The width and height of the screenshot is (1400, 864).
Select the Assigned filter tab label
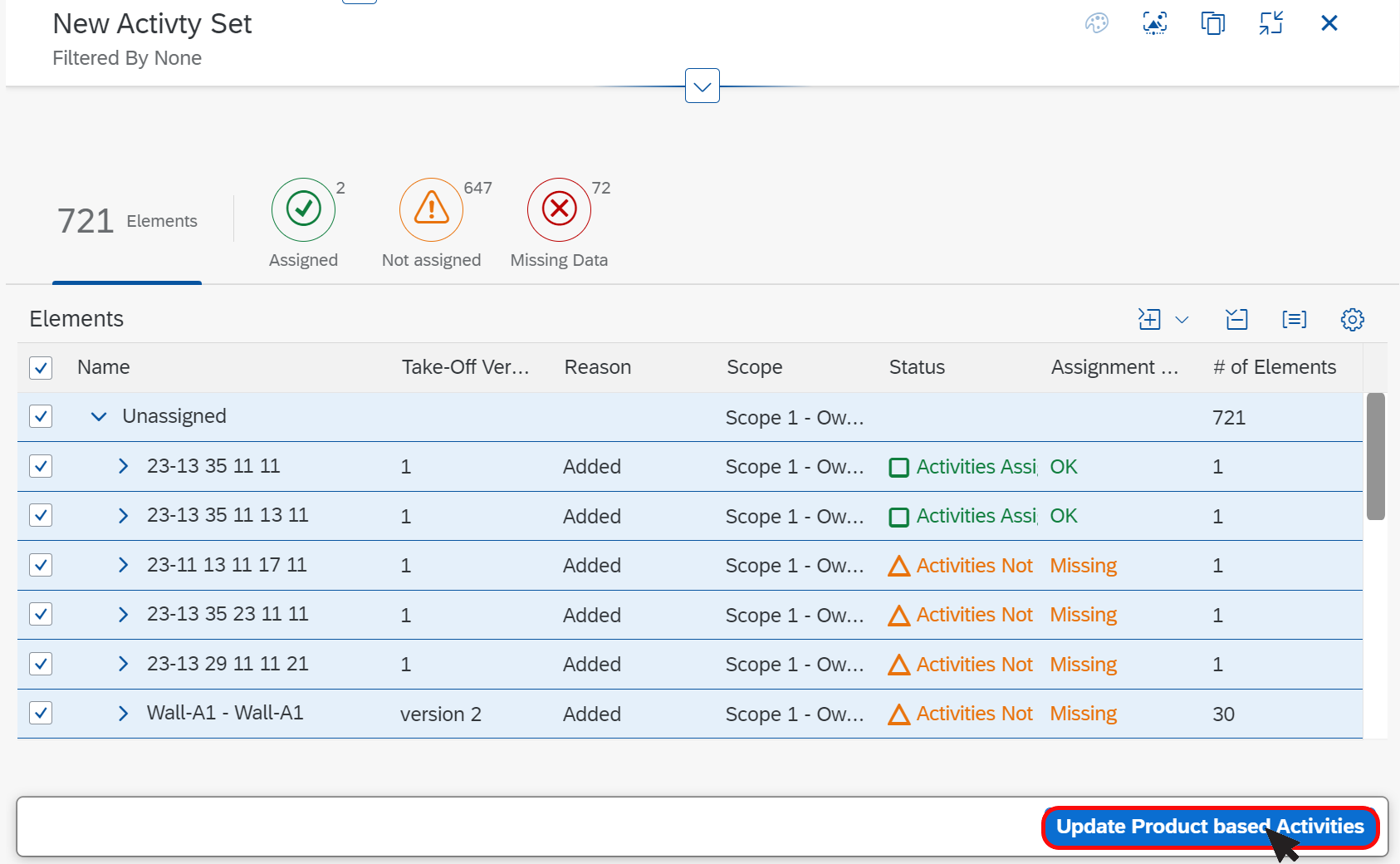point(304,260)
